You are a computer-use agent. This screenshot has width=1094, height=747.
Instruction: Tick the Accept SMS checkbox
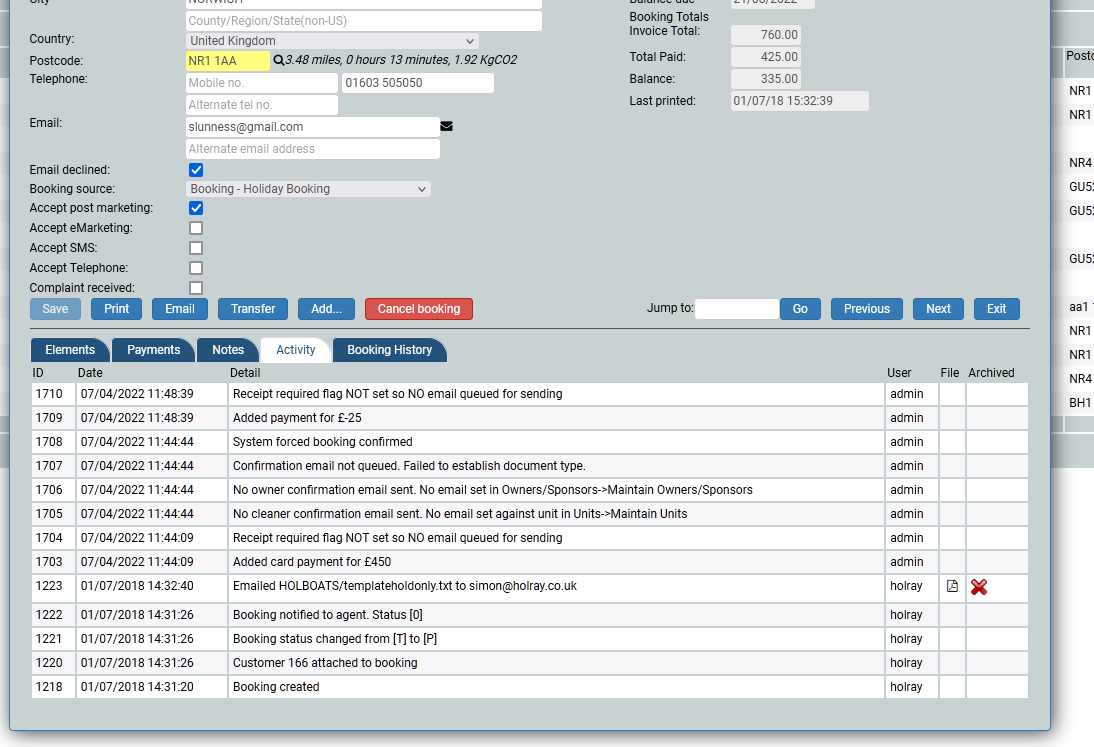click(x=196, y=248)
